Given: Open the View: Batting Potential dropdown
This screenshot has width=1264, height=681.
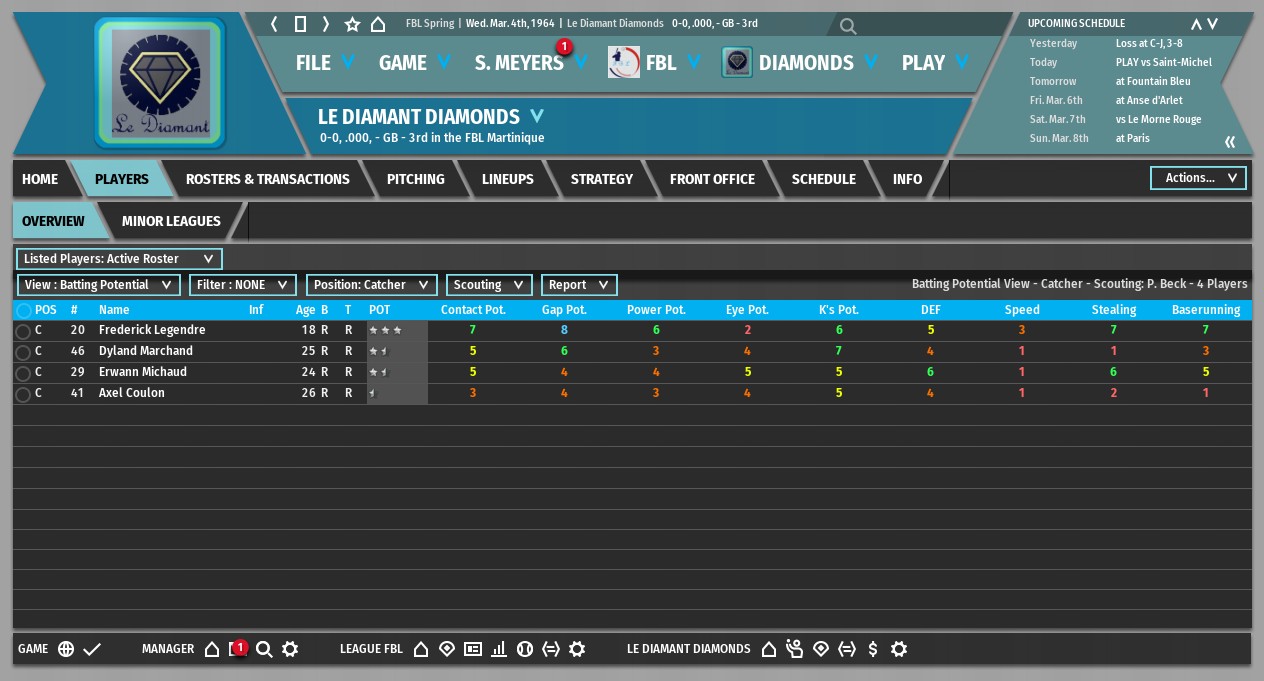Looking at the screenshot, I should click(x=98, y=285).
